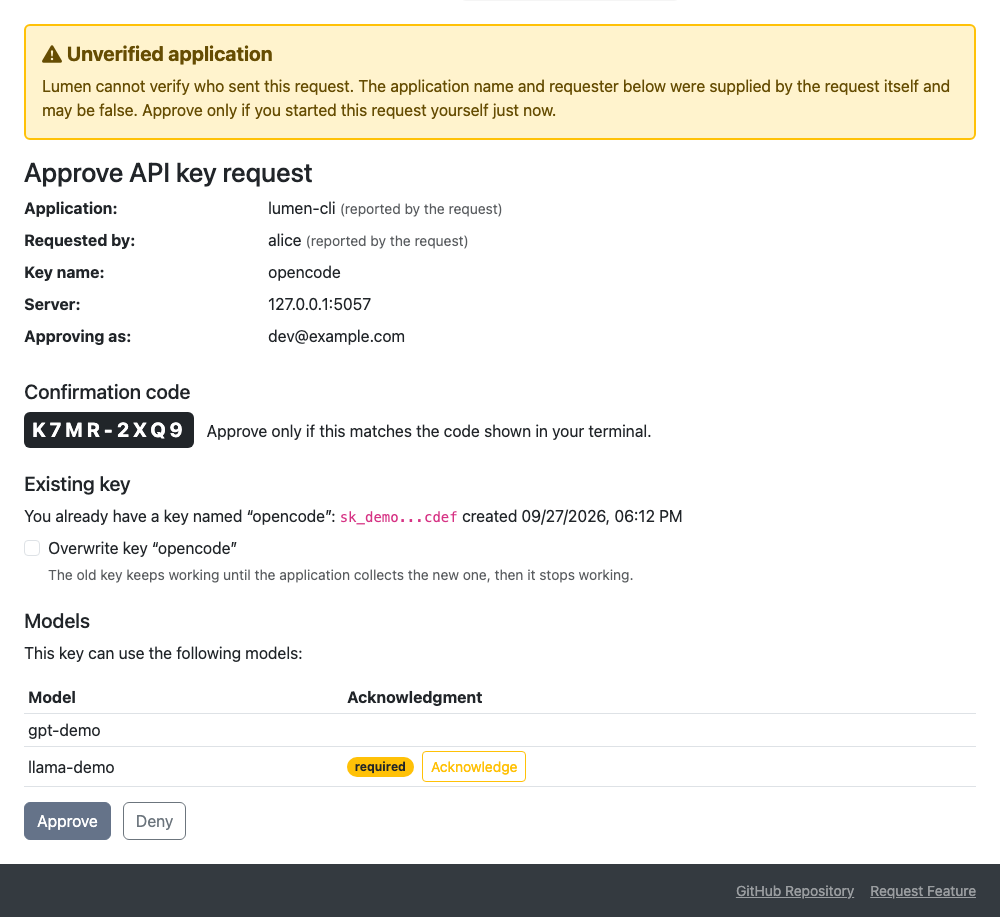1000x917 pixels.
Task: Click the Approve API key request heading
Action: coord(168,173)
